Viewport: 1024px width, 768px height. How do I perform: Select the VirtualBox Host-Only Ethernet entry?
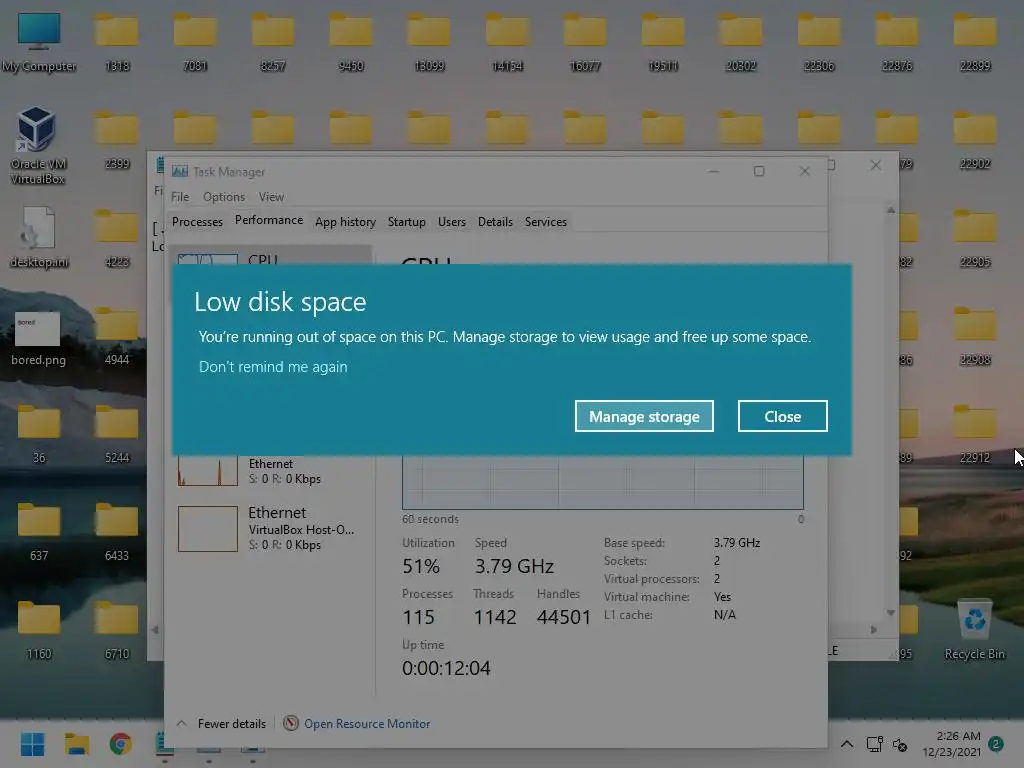point(271,528)
